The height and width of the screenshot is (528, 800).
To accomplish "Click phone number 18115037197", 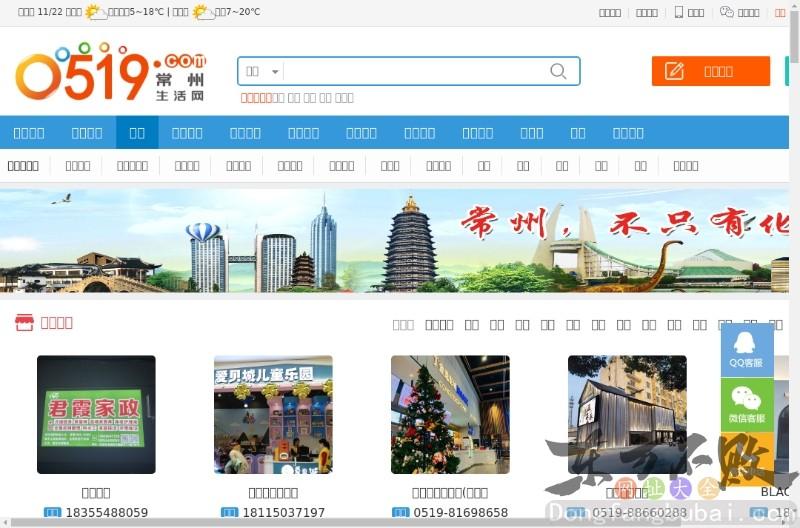I will click(x=284, y=512).
